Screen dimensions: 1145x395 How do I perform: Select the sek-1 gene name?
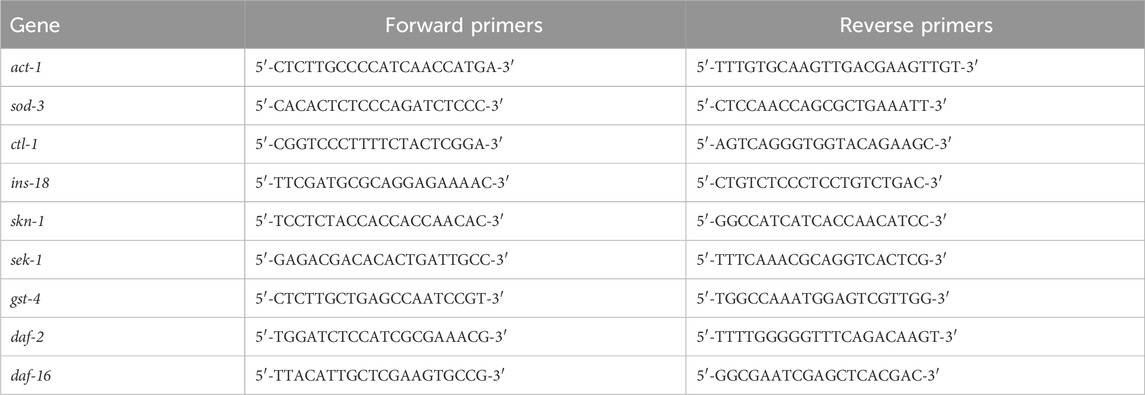[29, 260]
